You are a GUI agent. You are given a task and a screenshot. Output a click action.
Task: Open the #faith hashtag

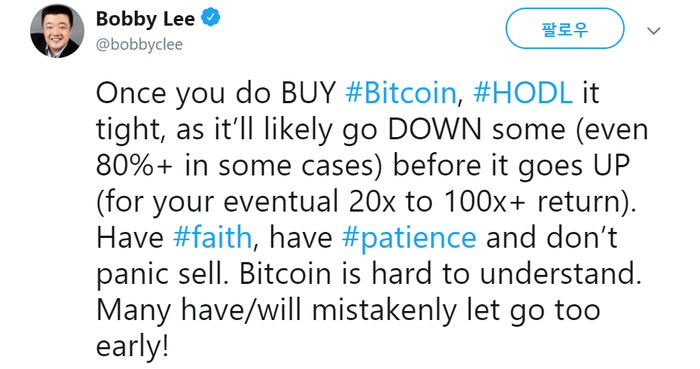point(212,237)
